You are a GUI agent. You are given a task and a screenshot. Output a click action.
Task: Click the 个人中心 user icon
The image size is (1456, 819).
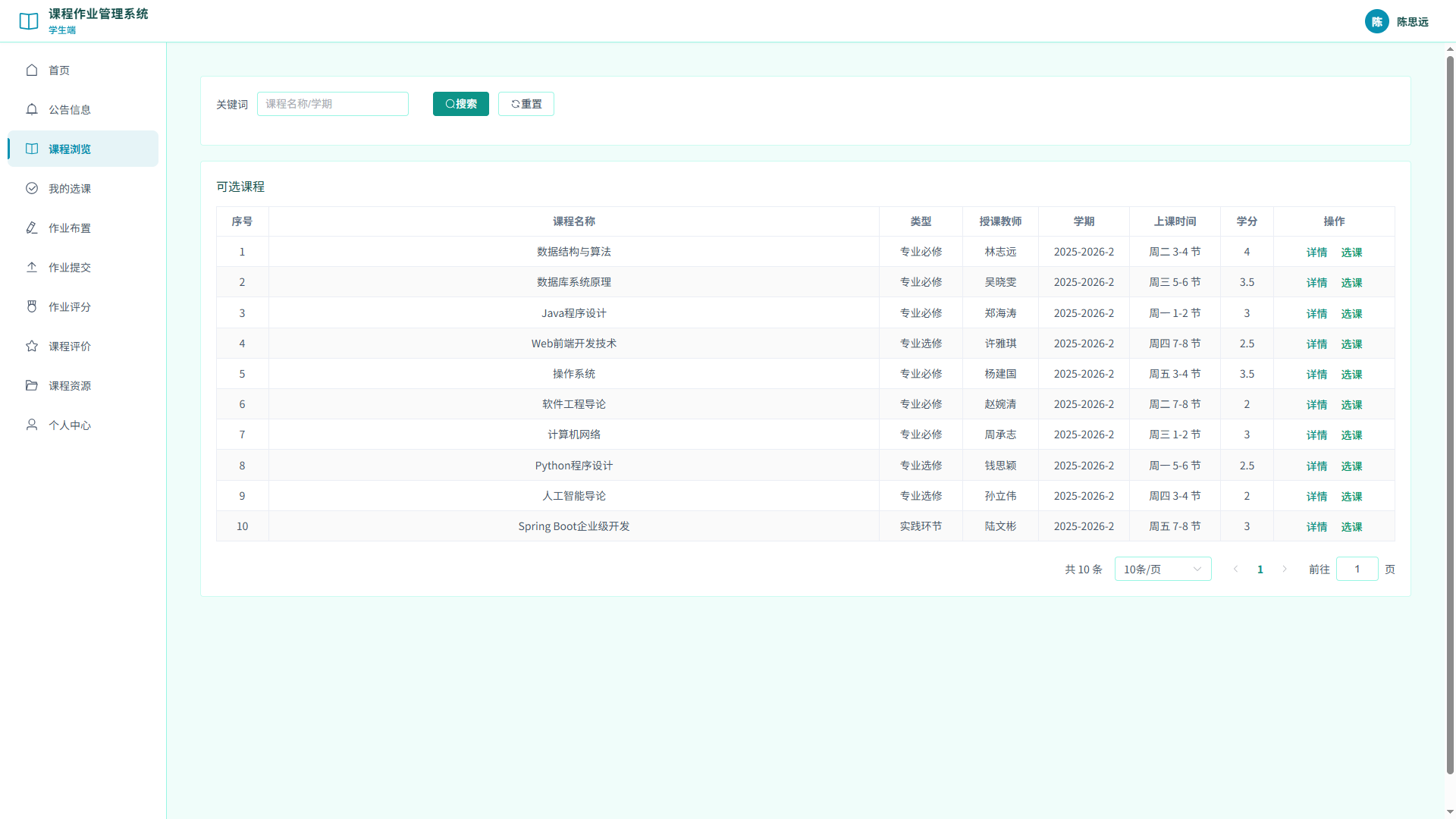[x=32, y=425]
